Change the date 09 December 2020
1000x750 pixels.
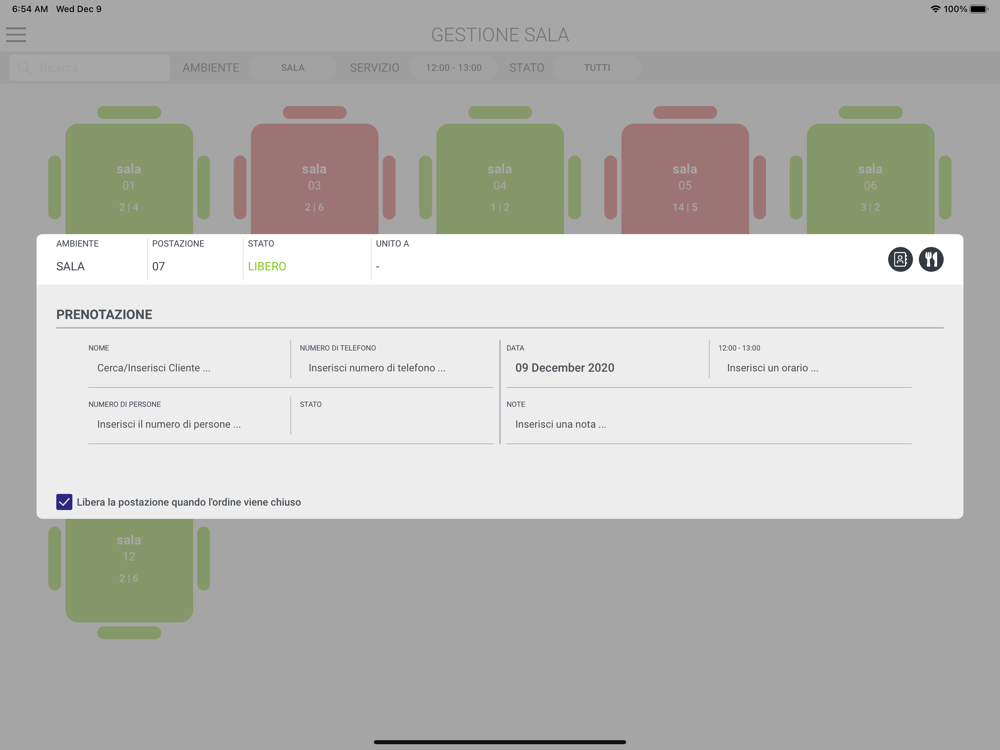[564, 368]
